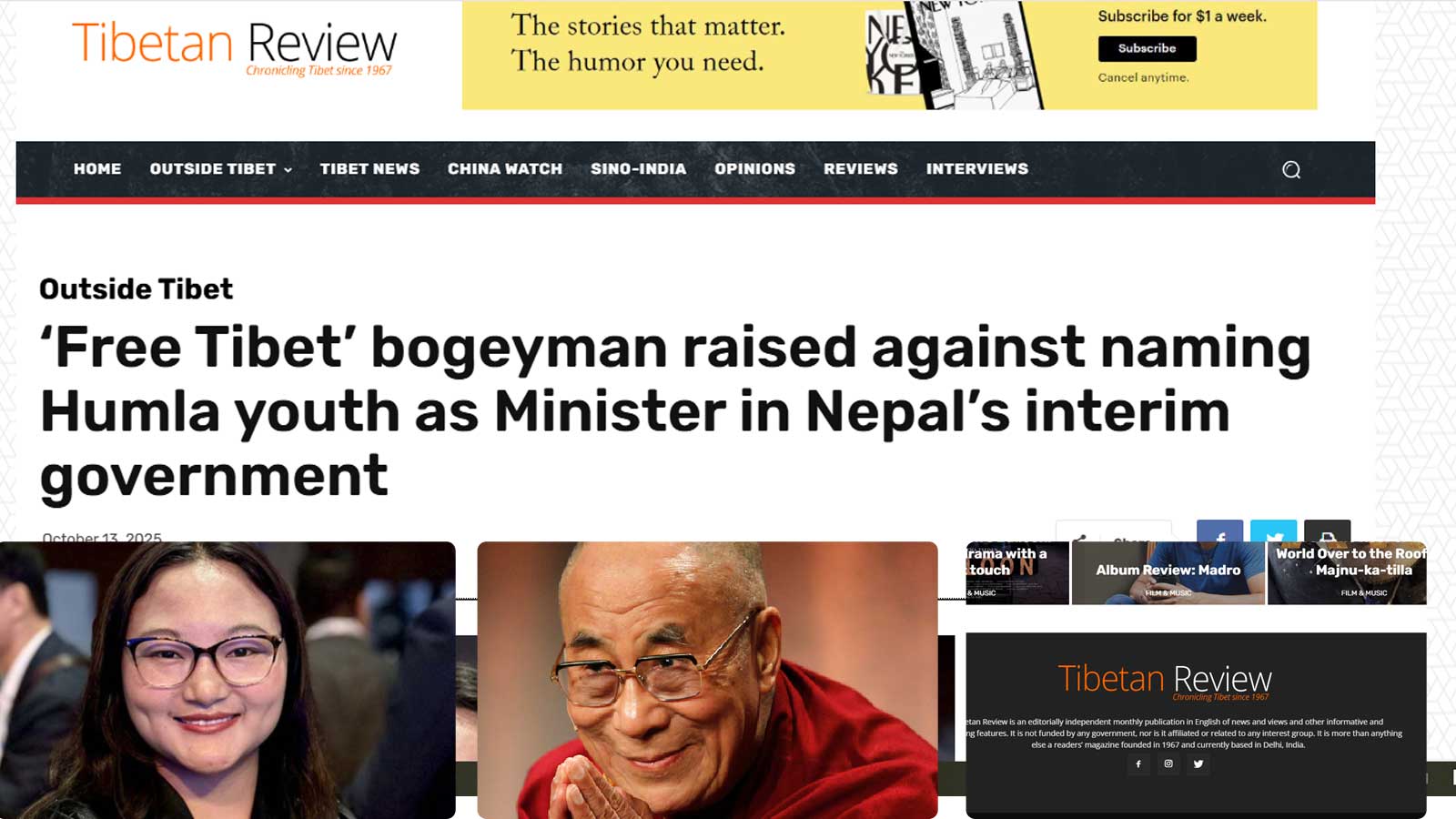Open footer Instagram icon
The height and width of the screenshot is (819, 1456).
coord(1168,763)
